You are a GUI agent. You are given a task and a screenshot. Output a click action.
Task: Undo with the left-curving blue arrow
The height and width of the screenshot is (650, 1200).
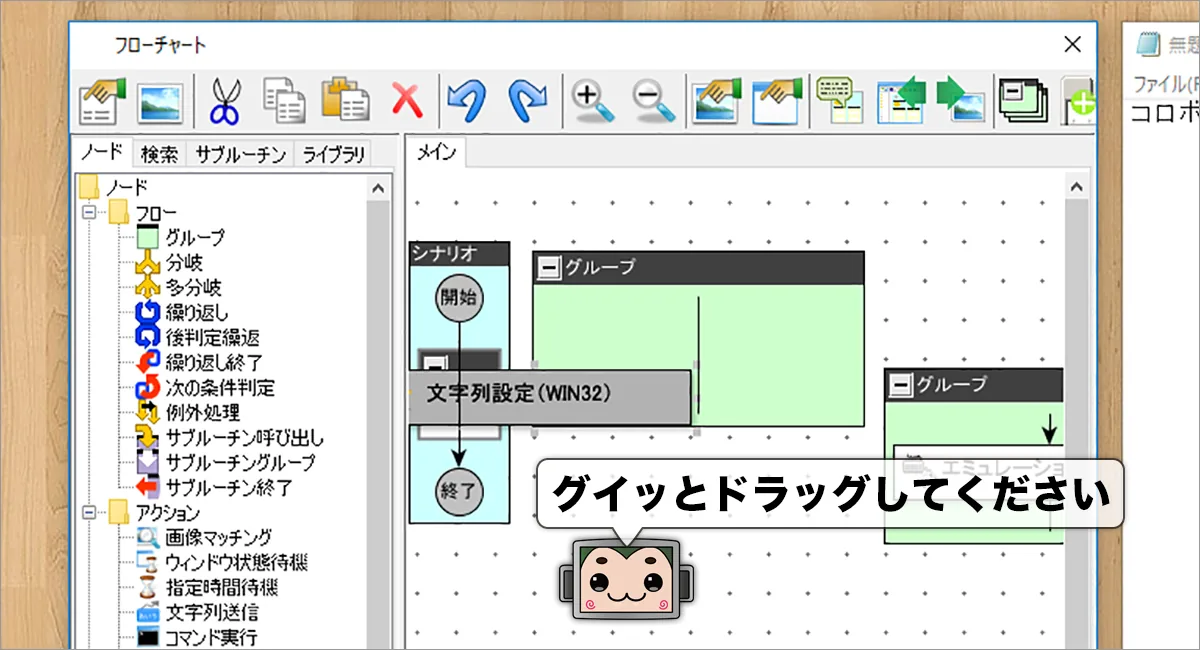465,100
